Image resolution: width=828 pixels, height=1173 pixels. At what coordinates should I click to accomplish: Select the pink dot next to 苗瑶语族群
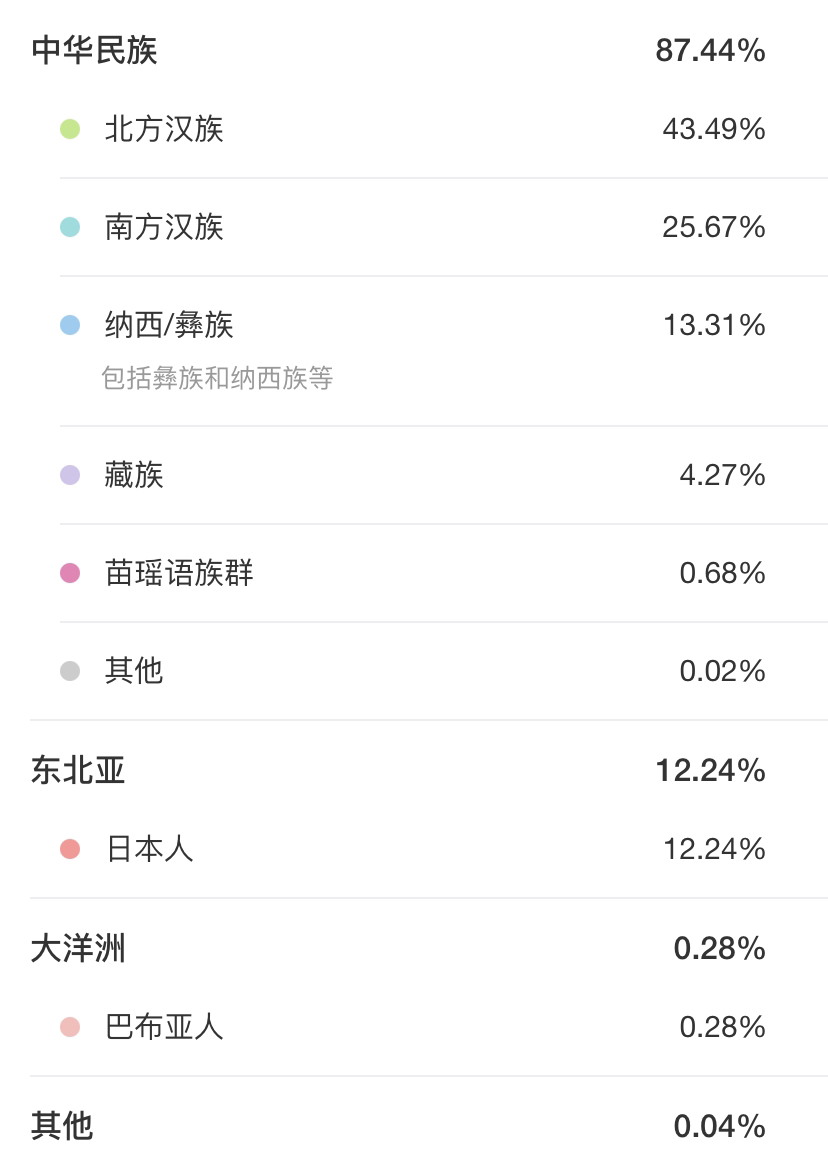click(x=70, y=573)
